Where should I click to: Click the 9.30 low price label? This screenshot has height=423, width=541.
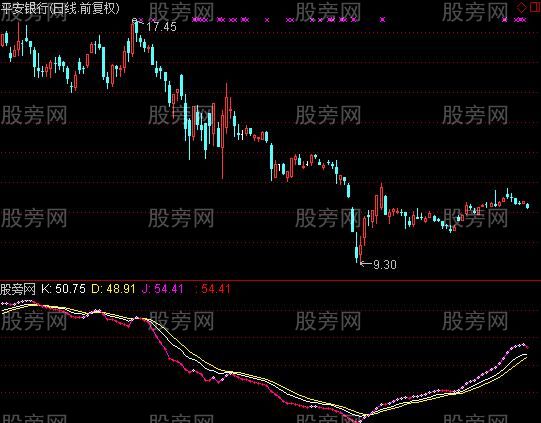[385, 265]
